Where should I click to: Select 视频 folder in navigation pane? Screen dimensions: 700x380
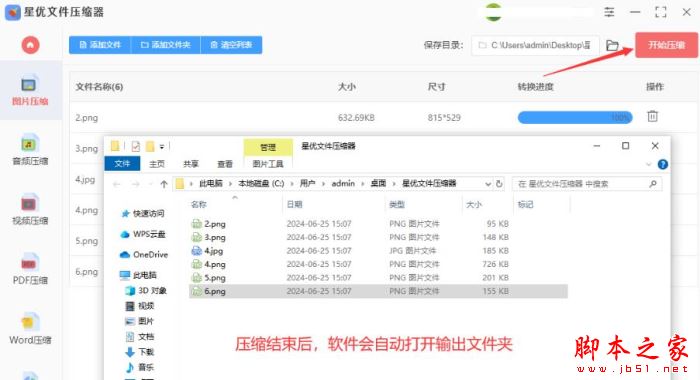(140, 306)
